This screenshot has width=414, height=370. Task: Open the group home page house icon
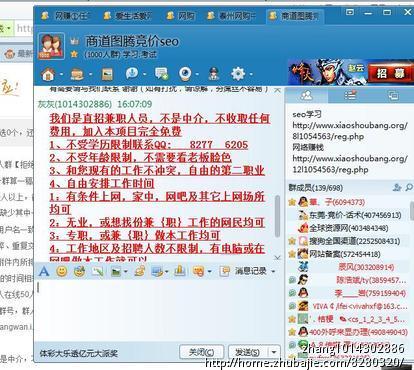coord(48,74)
